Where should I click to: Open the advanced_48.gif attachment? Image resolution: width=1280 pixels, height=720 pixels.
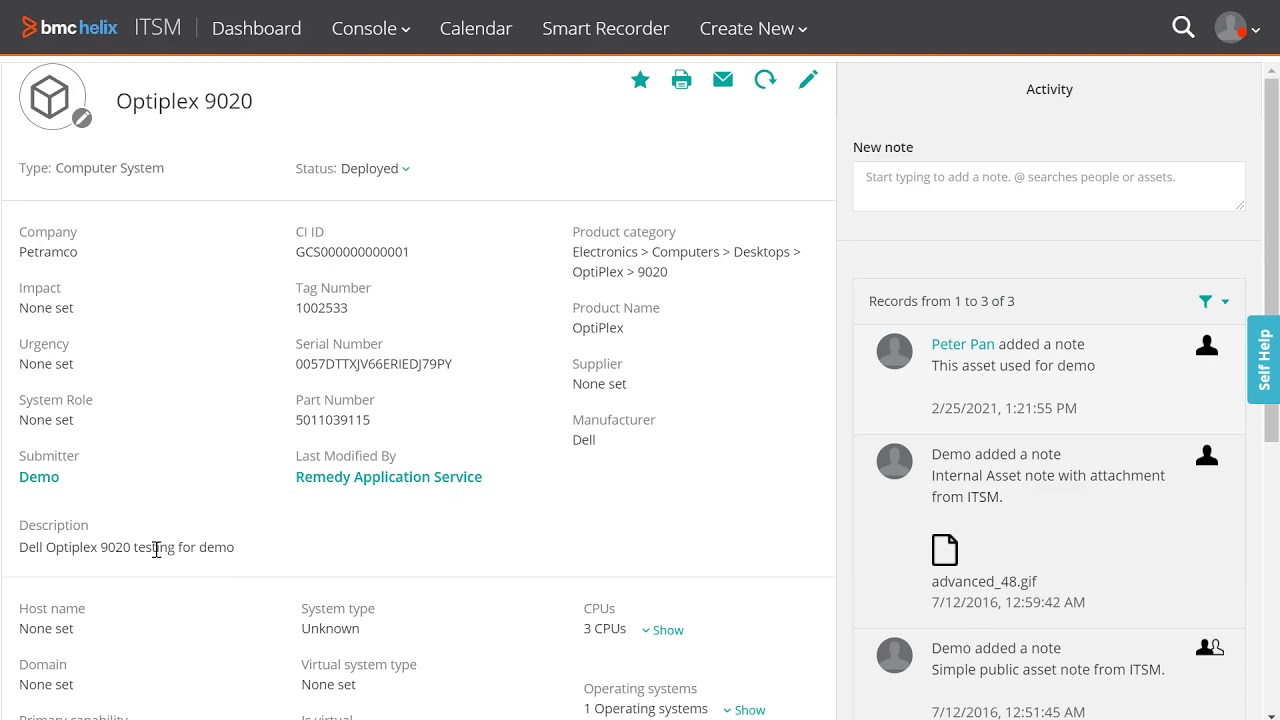click(984, 581)
